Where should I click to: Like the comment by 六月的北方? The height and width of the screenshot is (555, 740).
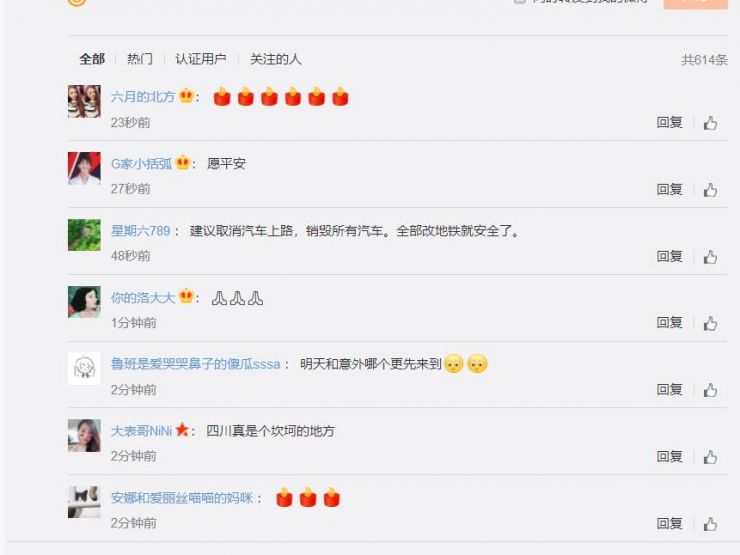click(x=710, y=123)
